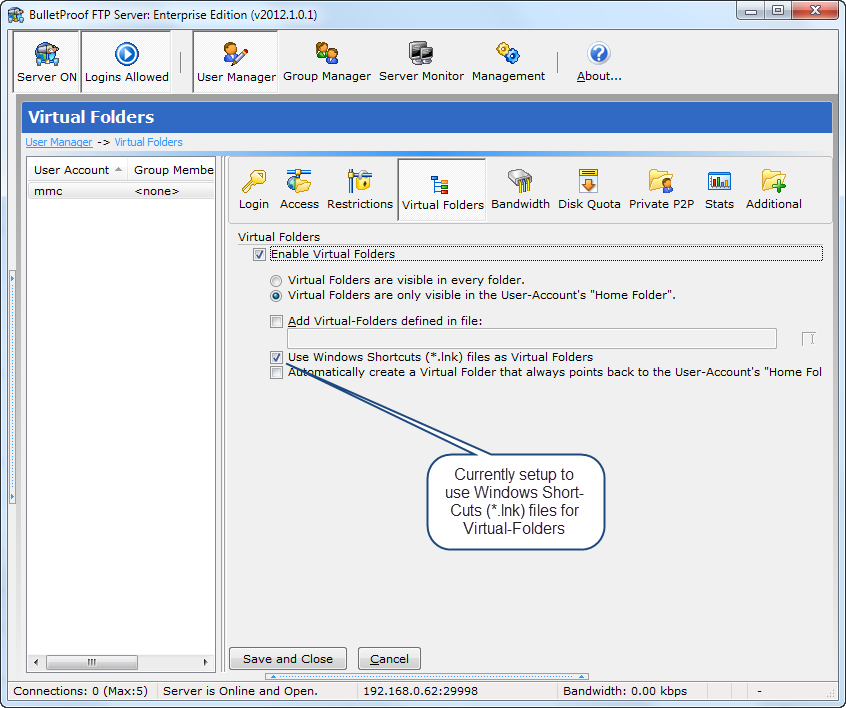Click Connections: 0 (Max:5) status

(x=80, y=691)
